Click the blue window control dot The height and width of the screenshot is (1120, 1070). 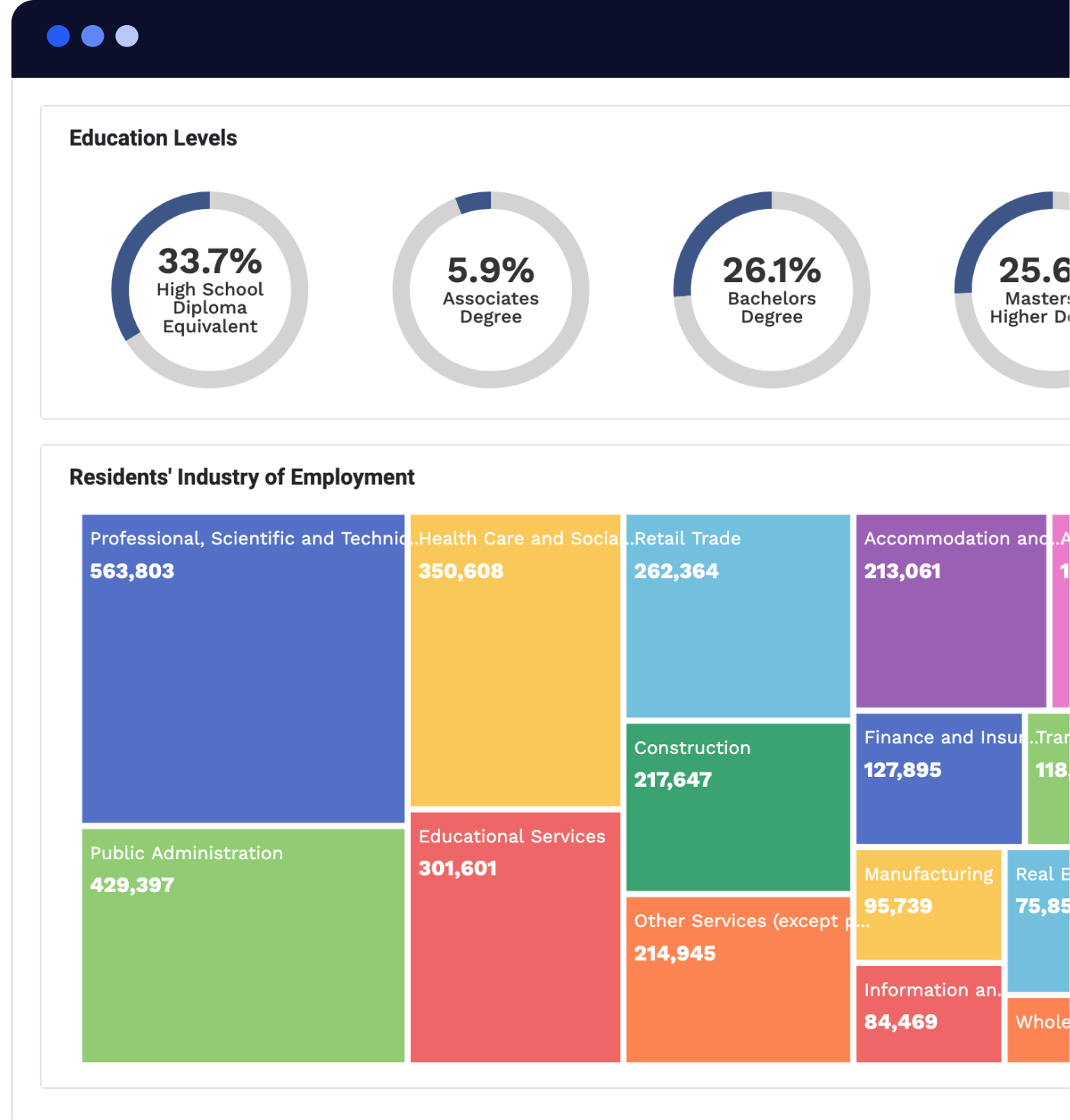pos(59,36)
